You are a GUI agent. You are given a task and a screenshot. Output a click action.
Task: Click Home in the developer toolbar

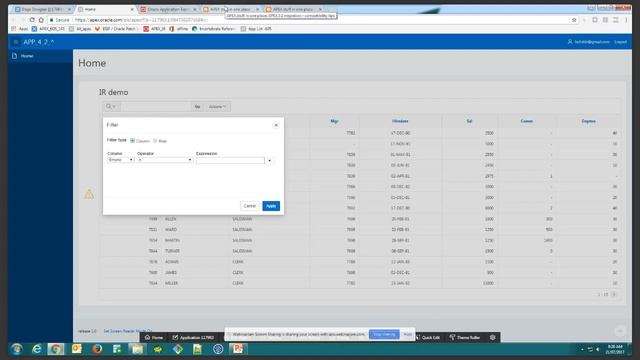click(x=154, y=338)
